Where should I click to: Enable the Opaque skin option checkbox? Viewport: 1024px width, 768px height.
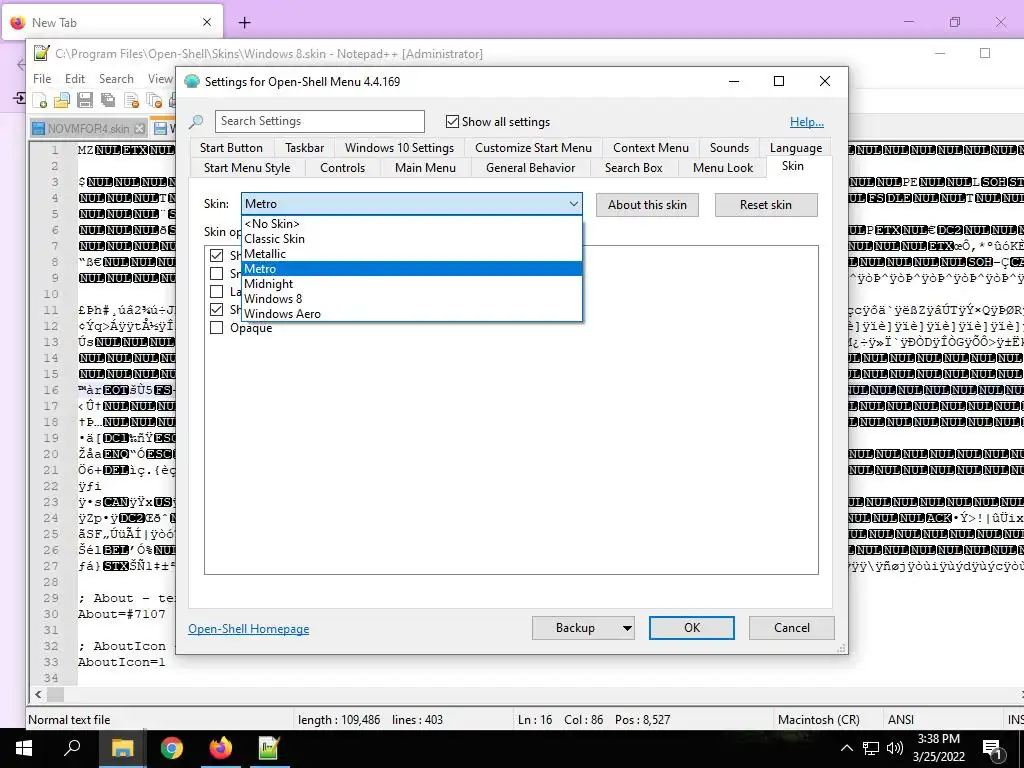pyautogui.click(x=216, y=328)
